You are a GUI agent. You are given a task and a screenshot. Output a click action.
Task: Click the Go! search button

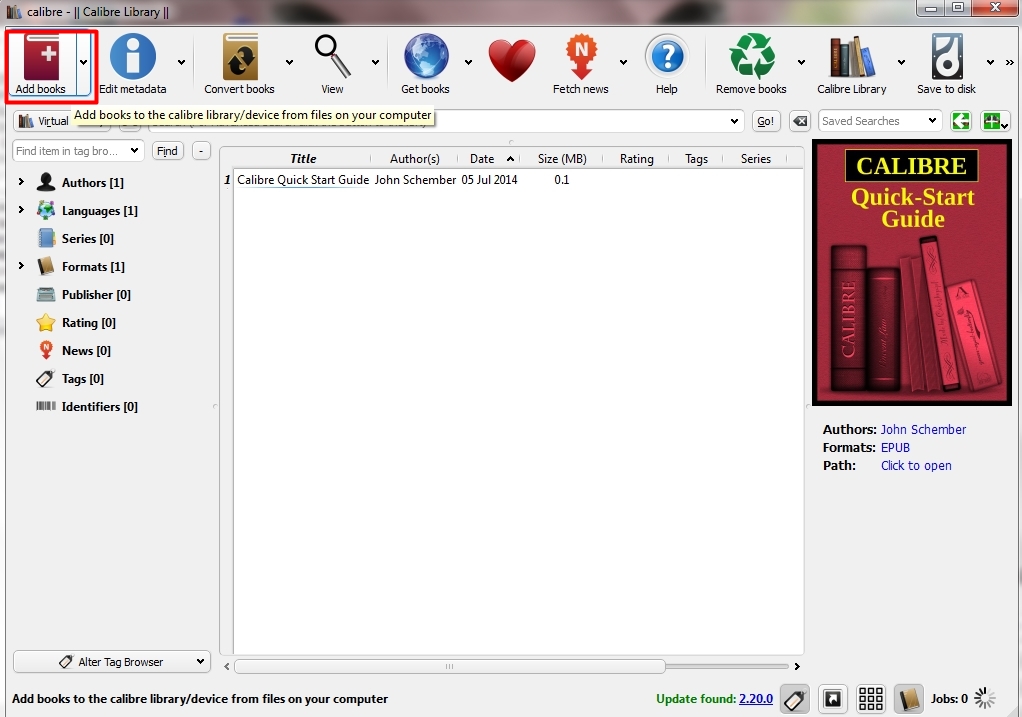click(x=766, y=121)
